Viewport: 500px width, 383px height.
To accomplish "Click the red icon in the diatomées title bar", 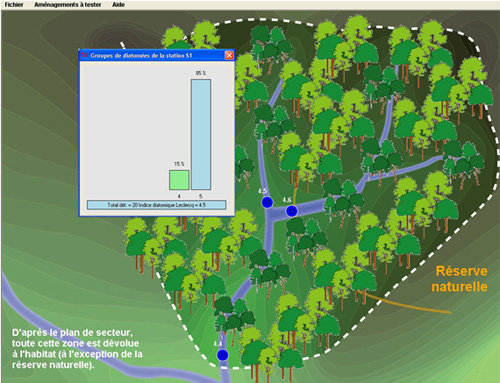I will [x=85, y=55].
